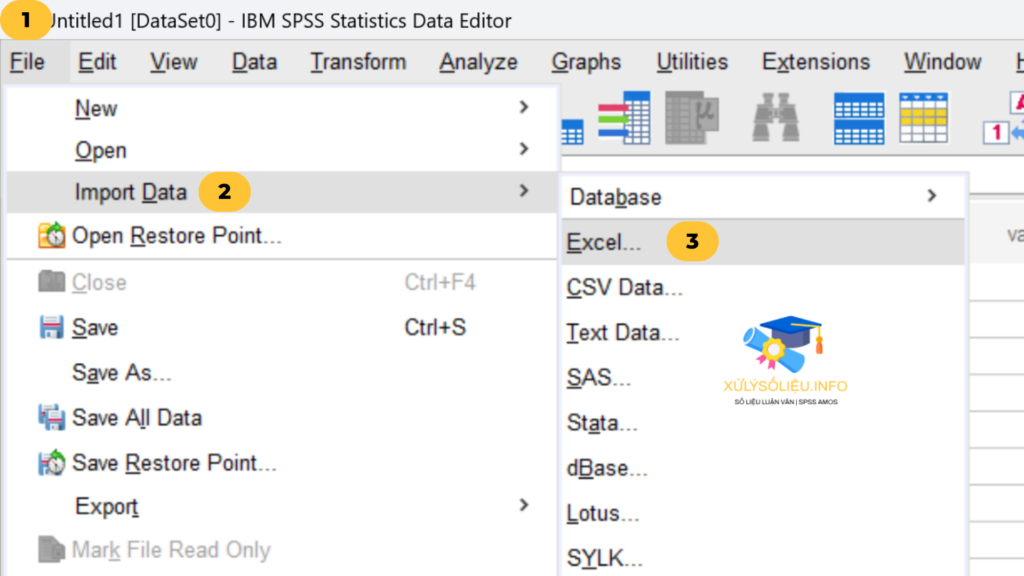Click Open Restore Point menu item

tap(281, 235)
